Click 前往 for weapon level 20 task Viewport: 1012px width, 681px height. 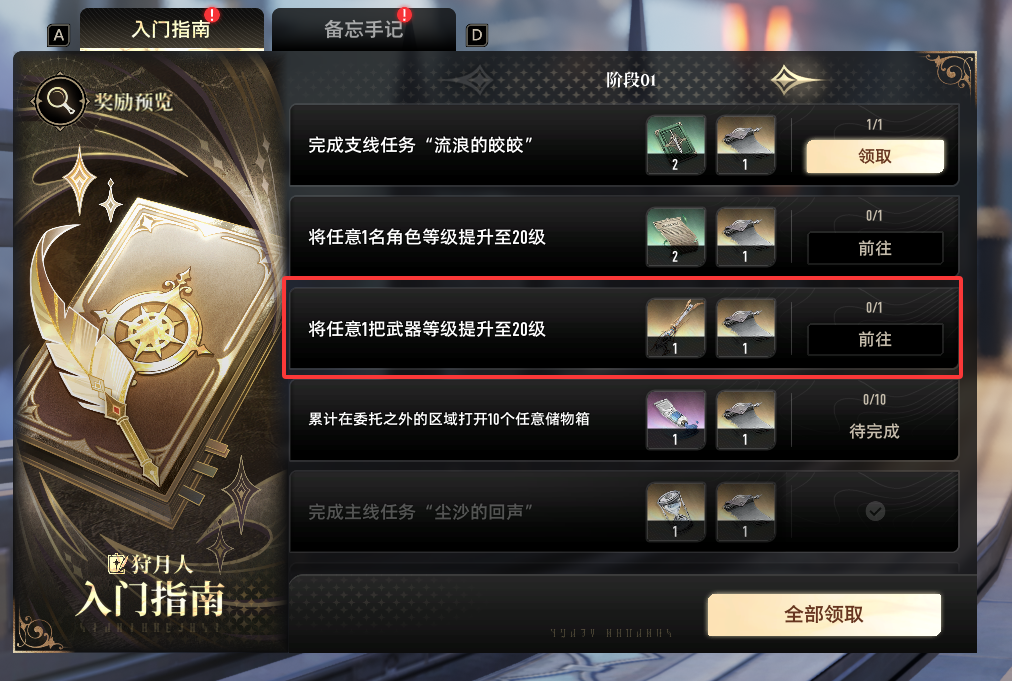(875, 340)
